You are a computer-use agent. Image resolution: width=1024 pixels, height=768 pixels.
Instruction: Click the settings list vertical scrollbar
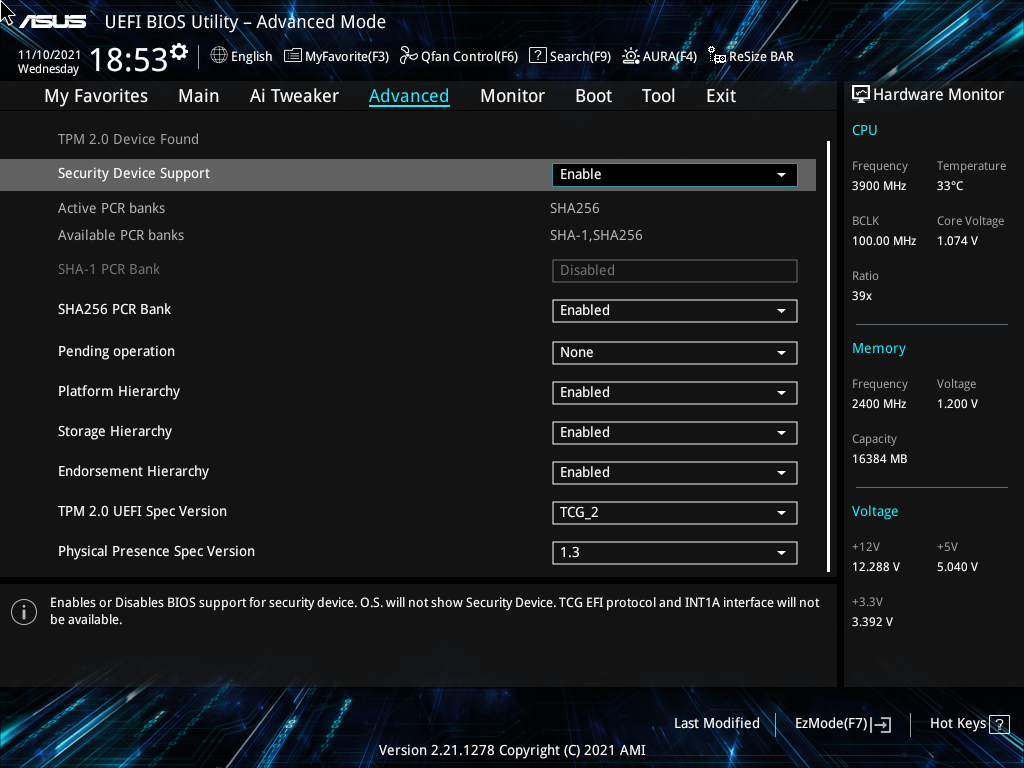point(828,356)
